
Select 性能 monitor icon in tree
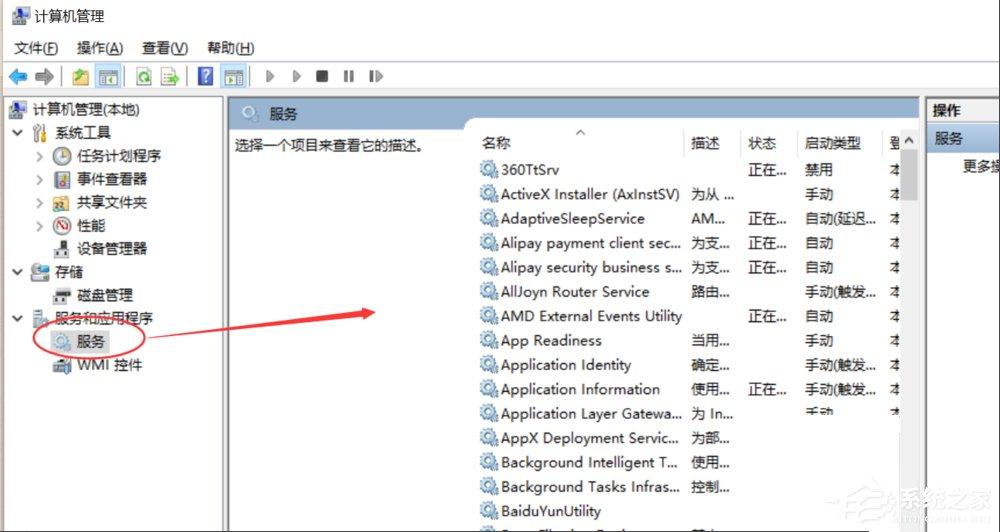point(62,226)
